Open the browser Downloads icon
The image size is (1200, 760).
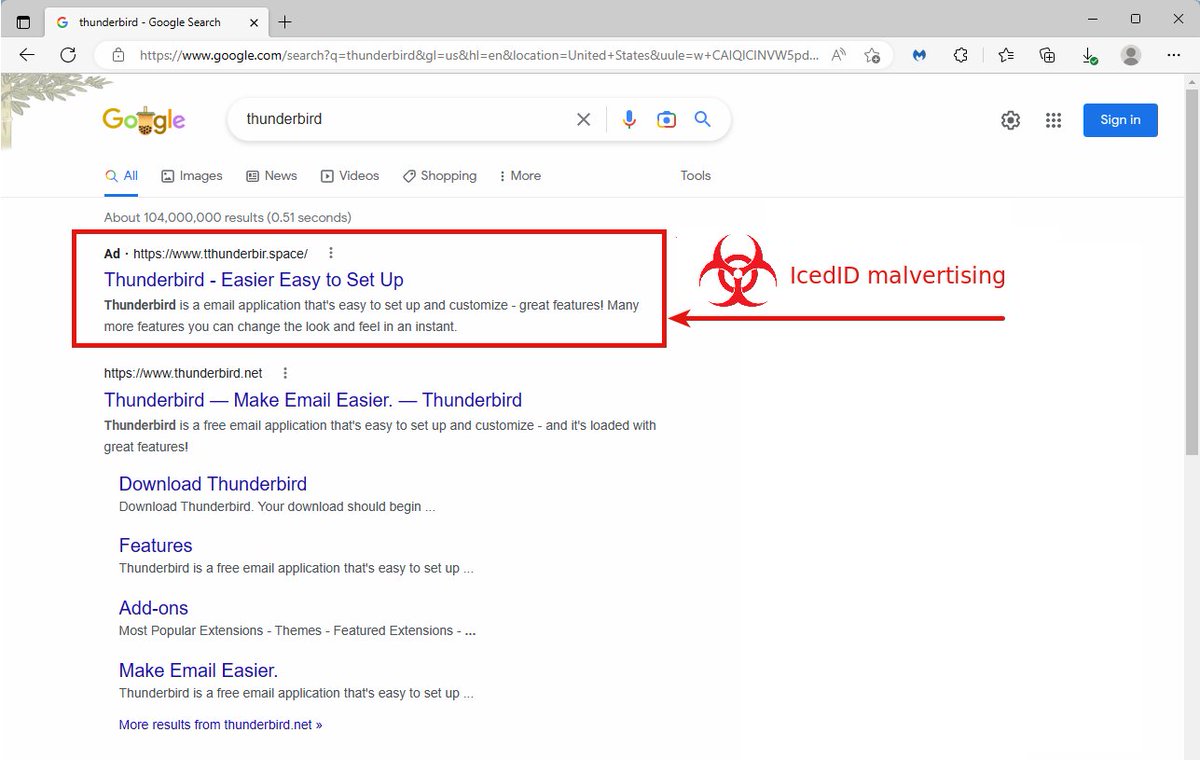(x=1090, y=56)
